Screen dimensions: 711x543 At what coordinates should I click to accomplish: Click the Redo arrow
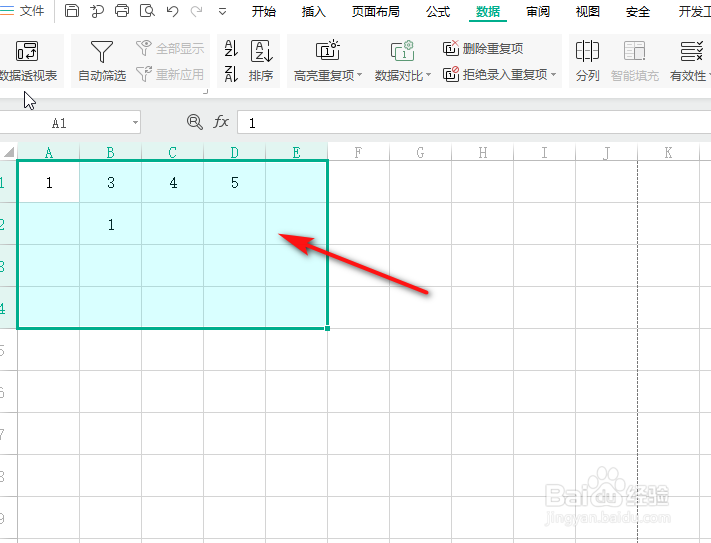point(196,11)
